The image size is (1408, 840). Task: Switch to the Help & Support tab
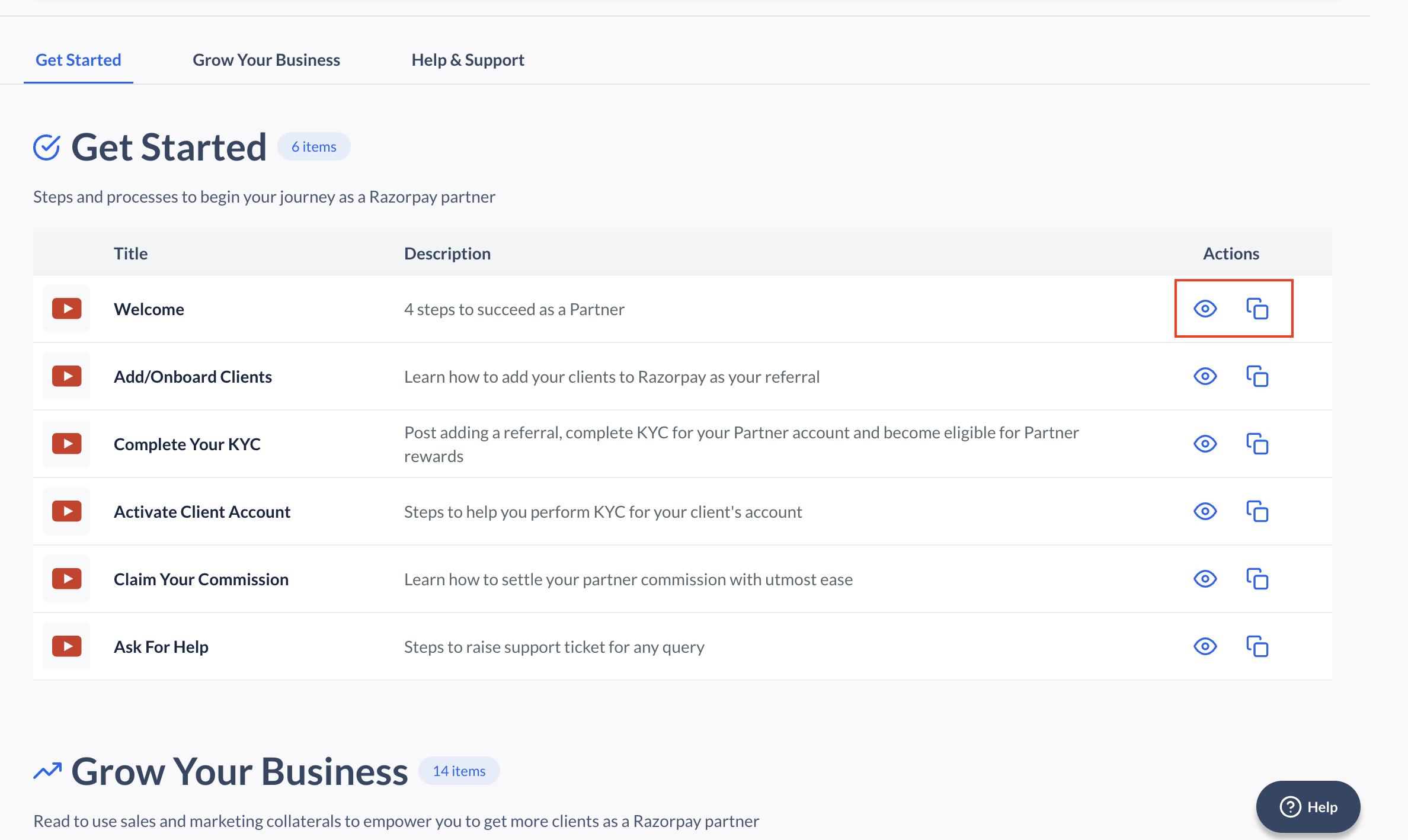tap(468, 59)
